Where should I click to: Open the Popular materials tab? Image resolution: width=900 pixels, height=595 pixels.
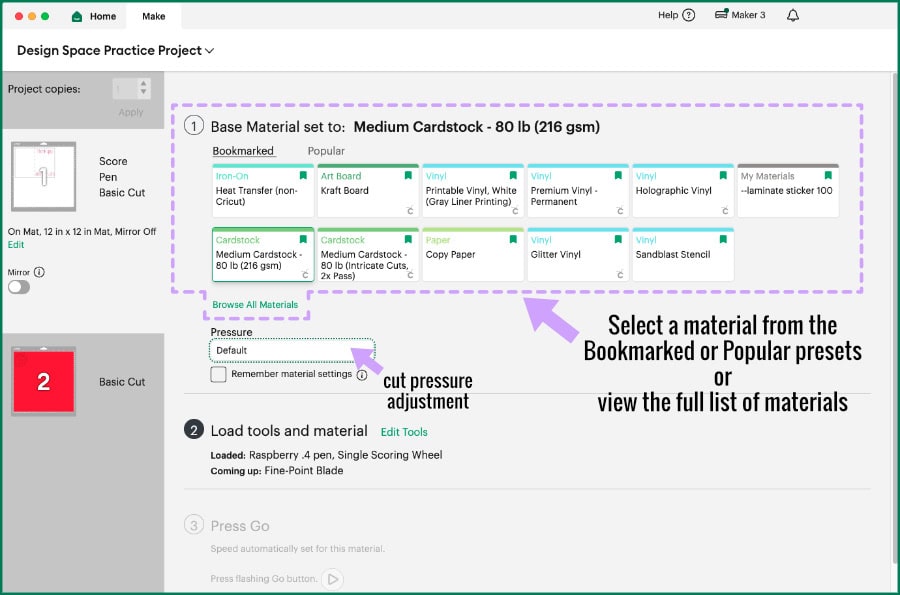[x=326, y=151]
